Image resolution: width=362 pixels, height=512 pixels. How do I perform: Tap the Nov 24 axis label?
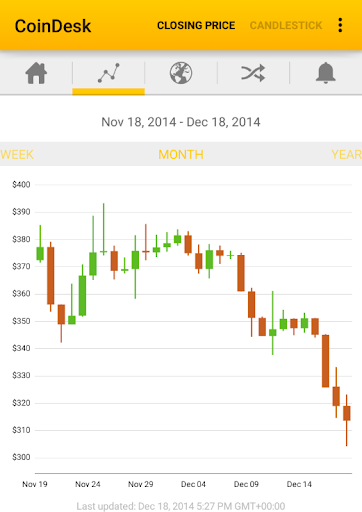click(x=88, y=484)
